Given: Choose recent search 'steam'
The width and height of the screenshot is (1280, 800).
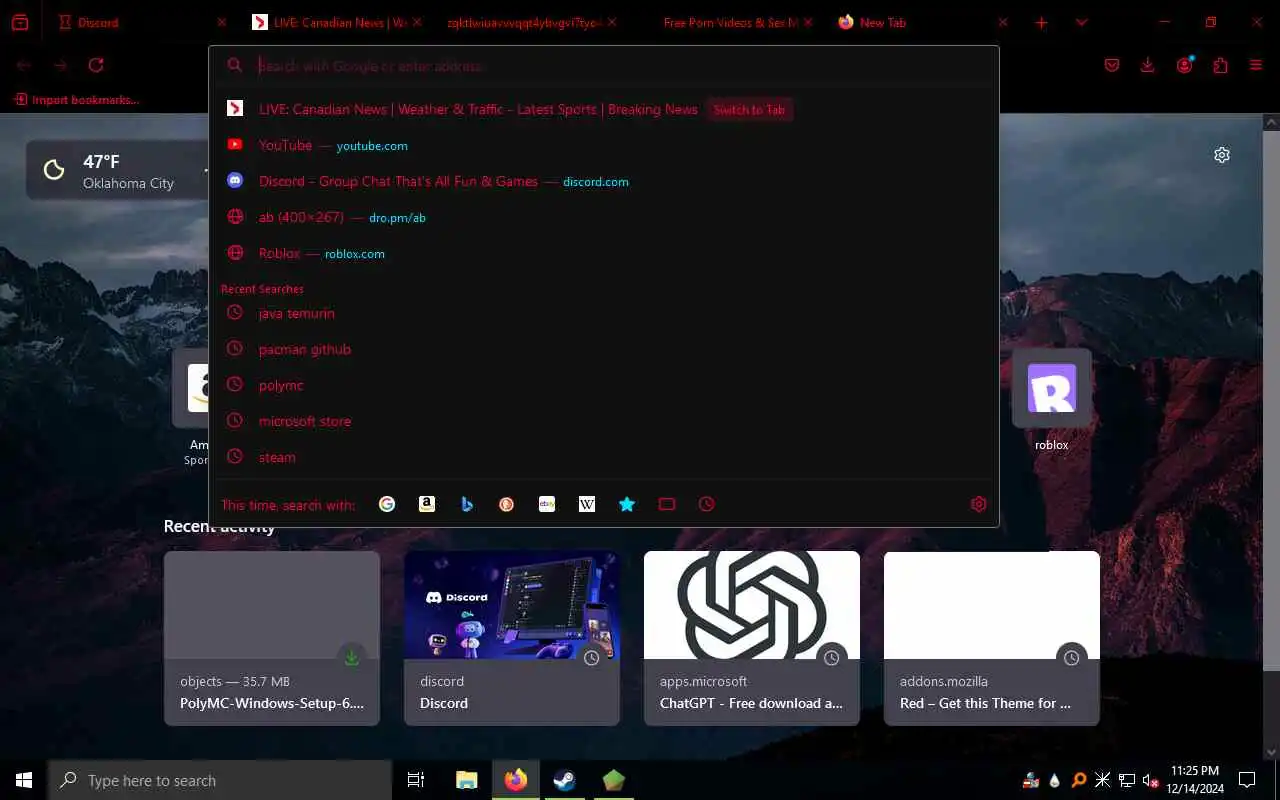Looking at the screenshot, I should (x=604, y=457).
